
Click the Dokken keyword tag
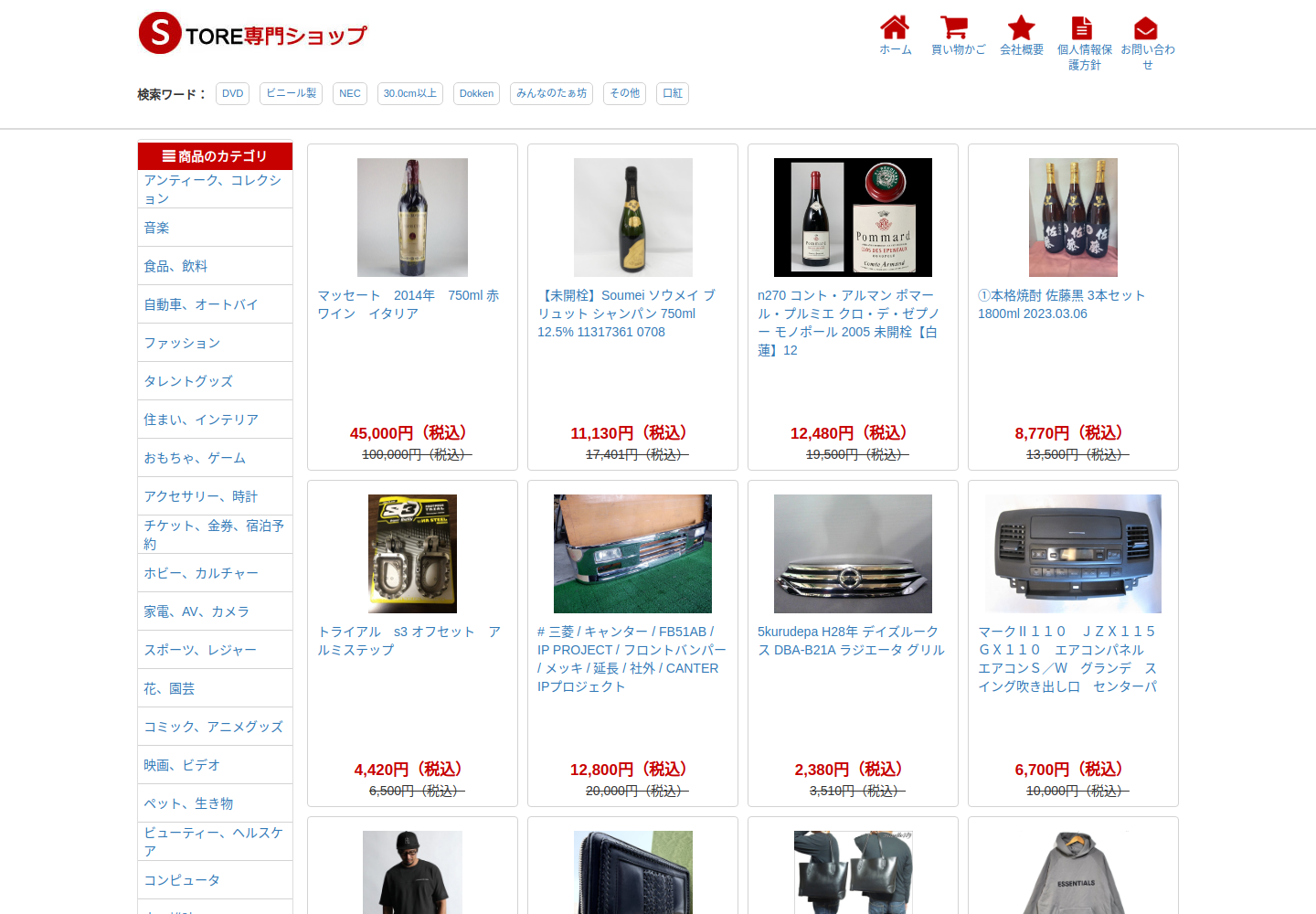click(476, 93)
